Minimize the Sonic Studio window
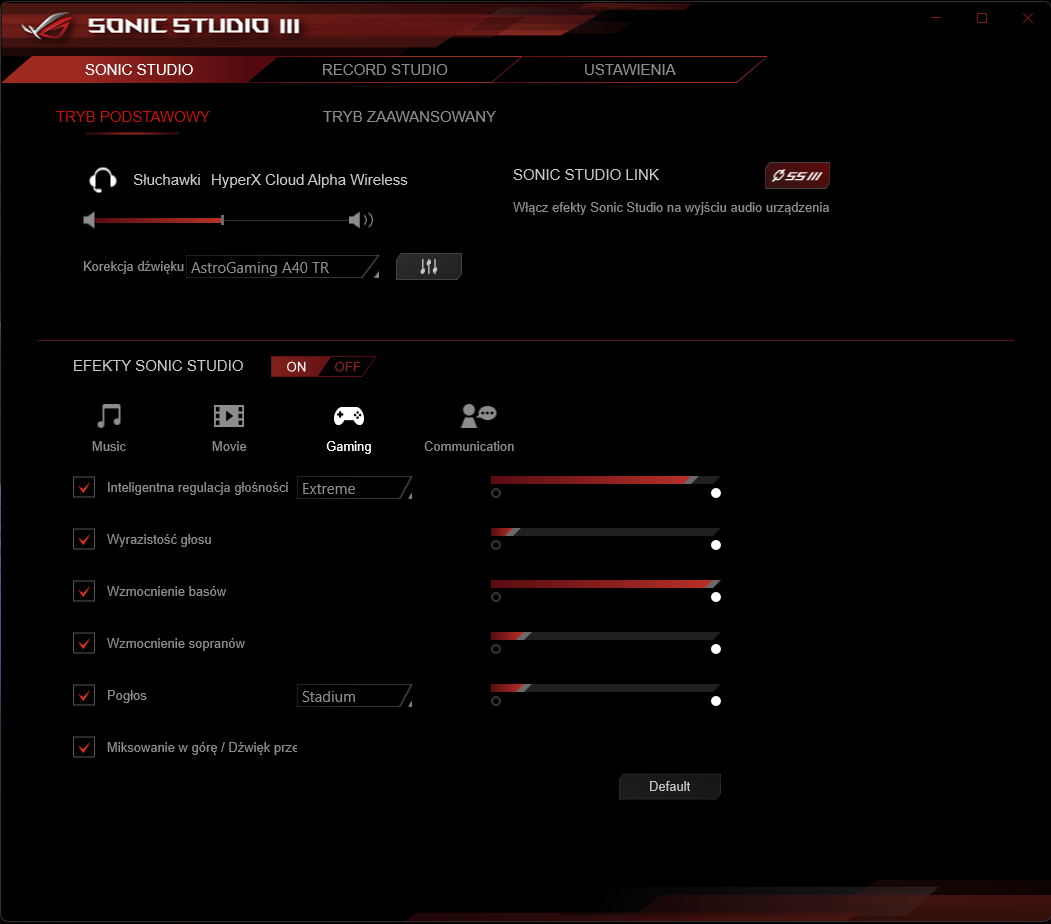The image size is (1051, 924). 936,18
